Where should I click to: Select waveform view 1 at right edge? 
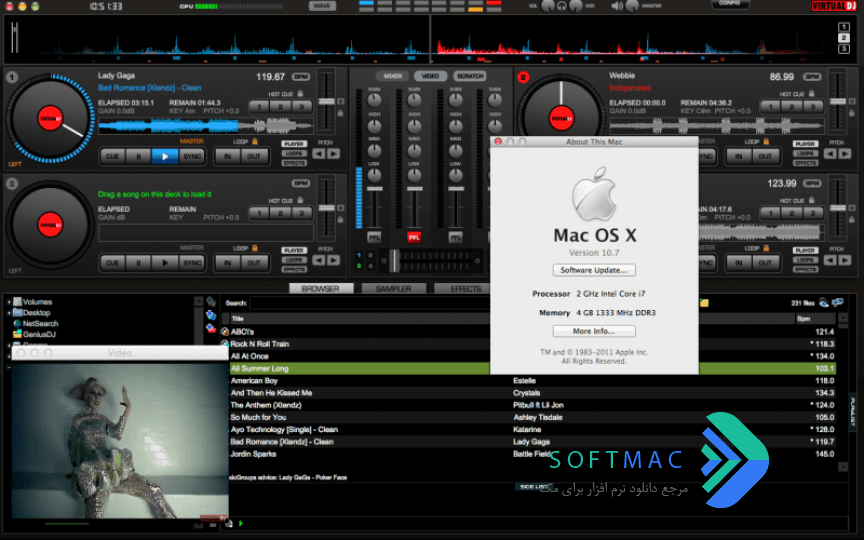843,27
